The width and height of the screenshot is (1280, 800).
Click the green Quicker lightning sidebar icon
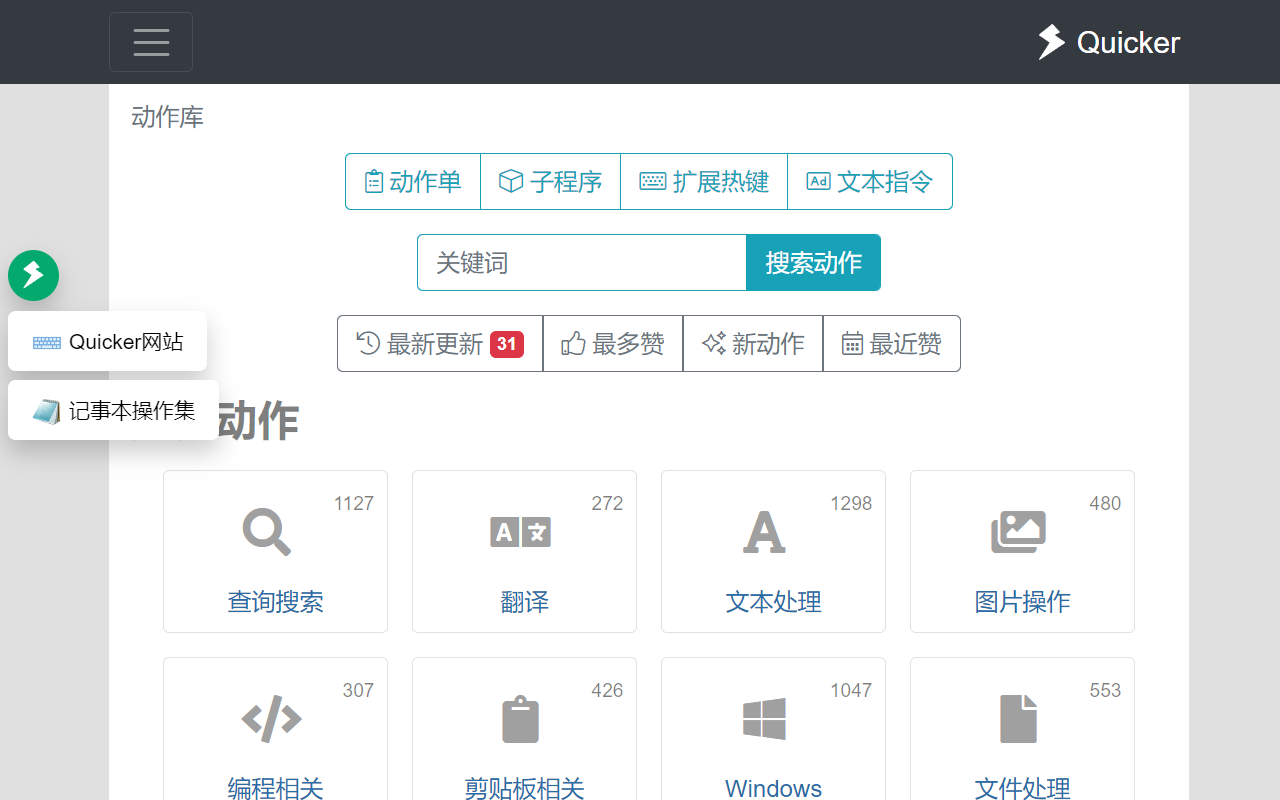pyautogui.click(x=33, y=276)
